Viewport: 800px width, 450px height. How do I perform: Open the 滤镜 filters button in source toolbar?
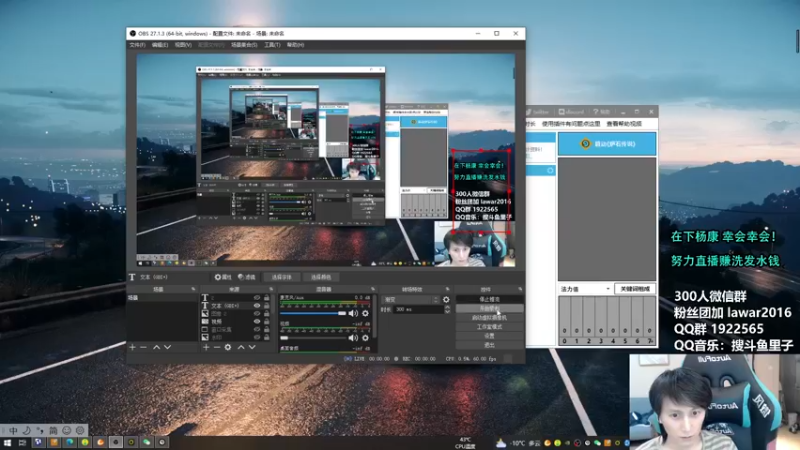(247, 277)
